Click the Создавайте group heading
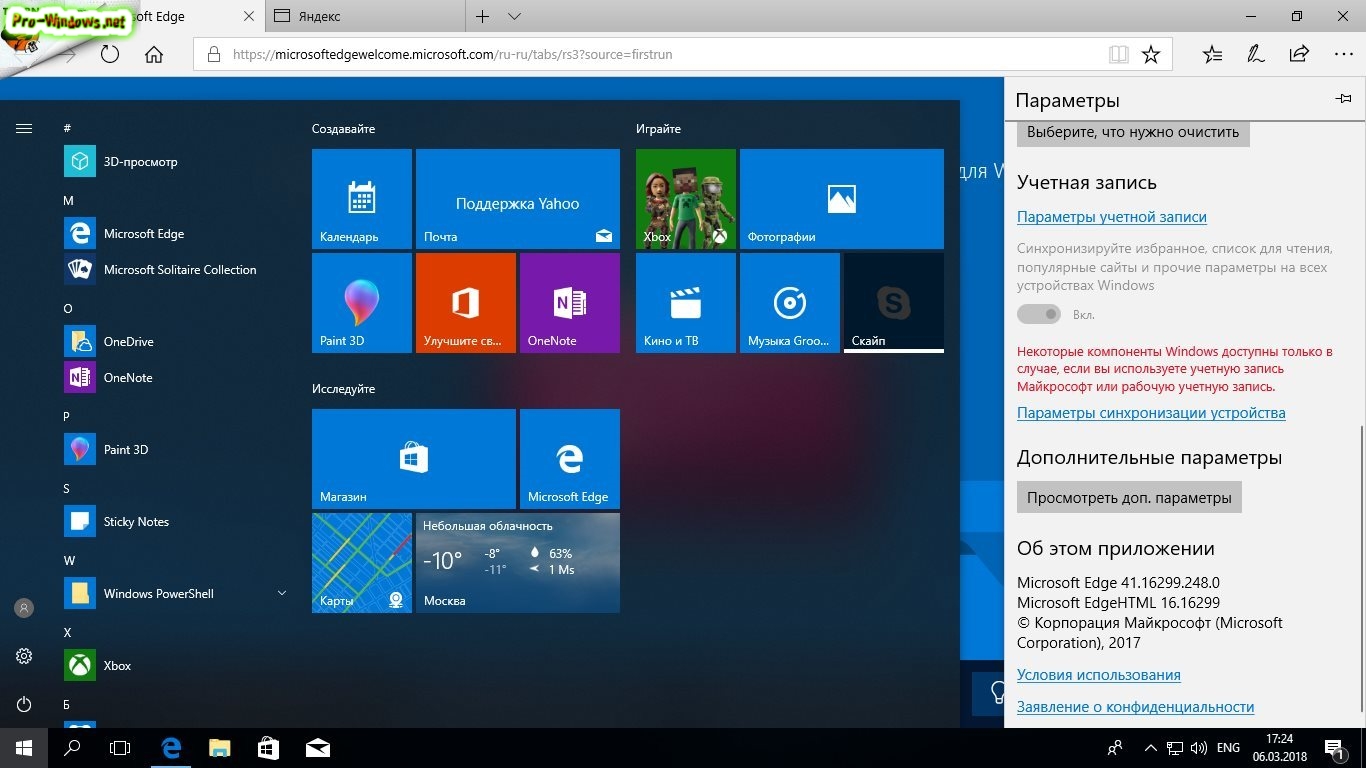This screenshot has height=768, width=1366. pos(343,129)
